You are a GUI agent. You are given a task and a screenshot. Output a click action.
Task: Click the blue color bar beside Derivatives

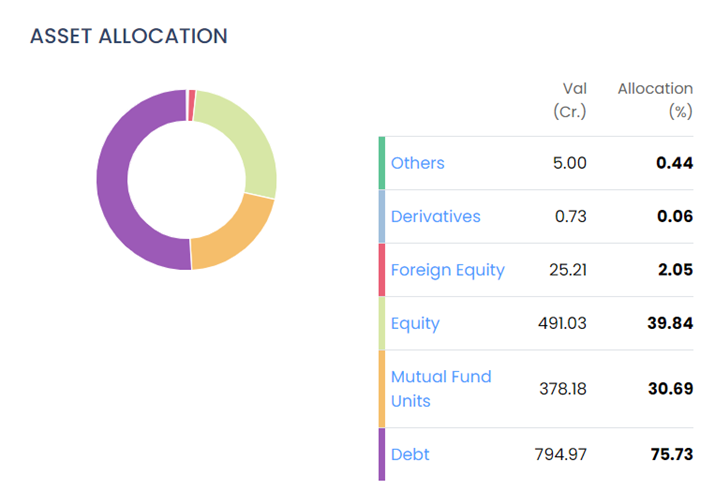(x=382, y=216)
